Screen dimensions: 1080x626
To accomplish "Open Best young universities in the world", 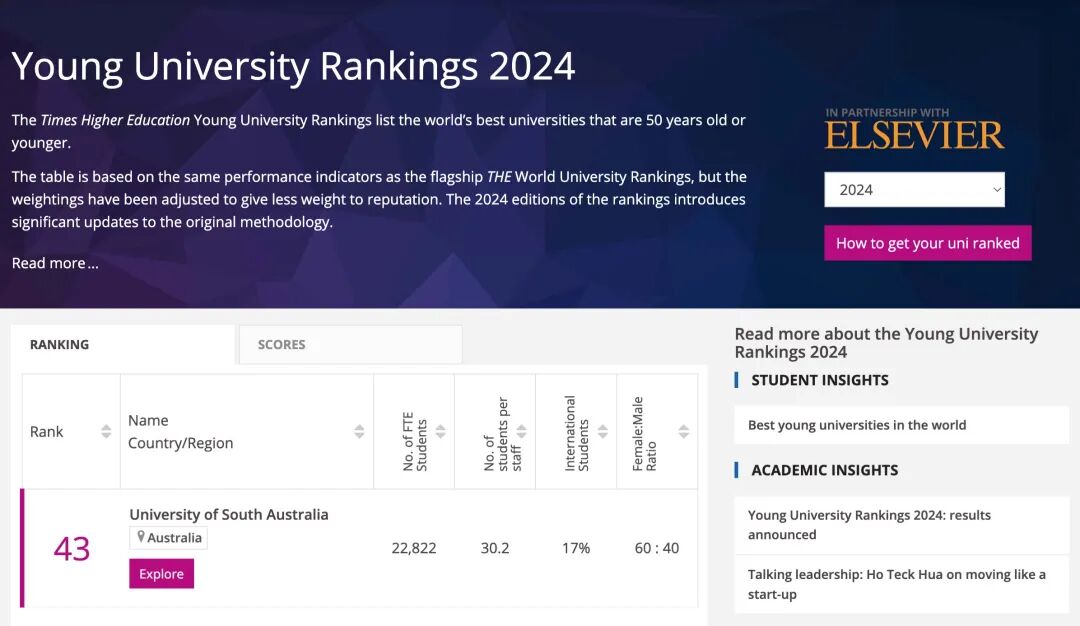I will [x=857, y=425].
